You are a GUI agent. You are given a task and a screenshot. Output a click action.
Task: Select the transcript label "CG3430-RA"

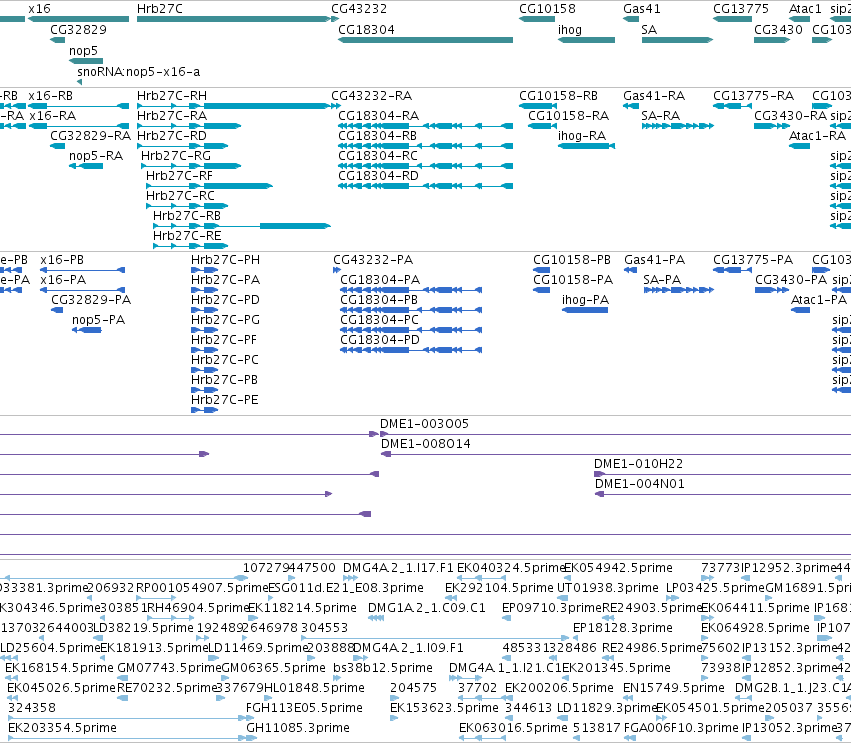pos(790,116)
